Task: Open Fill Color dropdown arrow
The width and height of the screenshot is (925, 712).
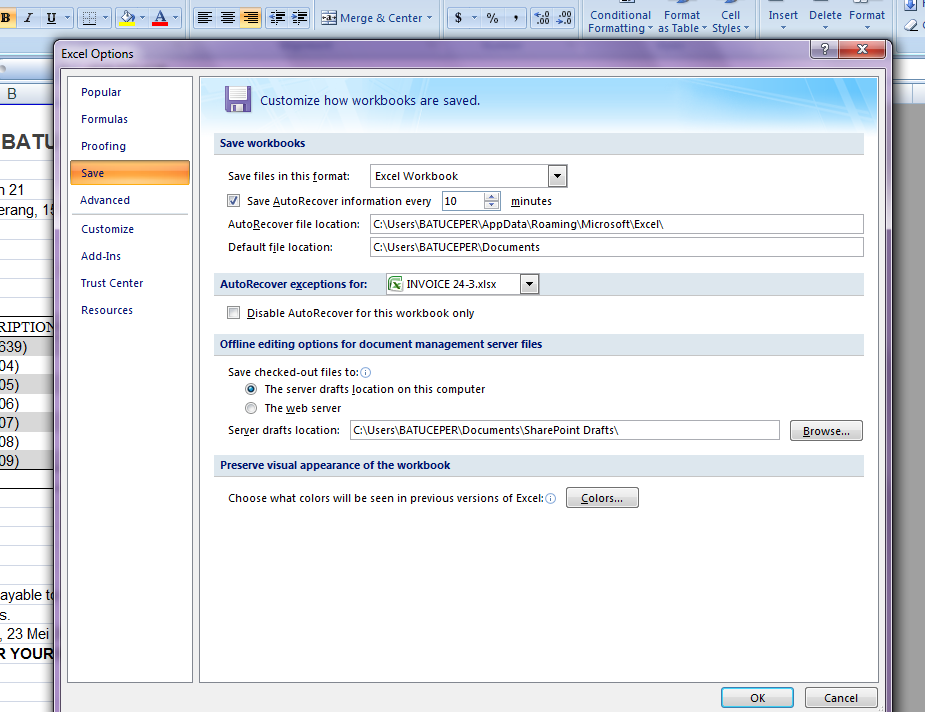Action: click(x=142, y=18)
